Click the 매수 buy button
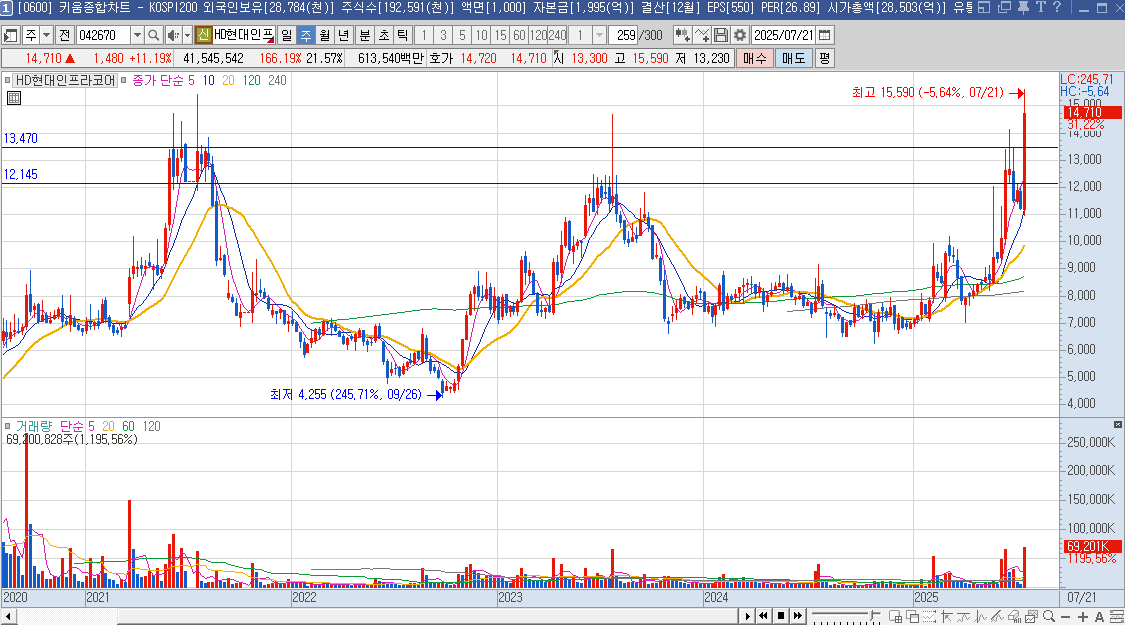This screenshot has height=625, width=1125. tap(755, 58)
